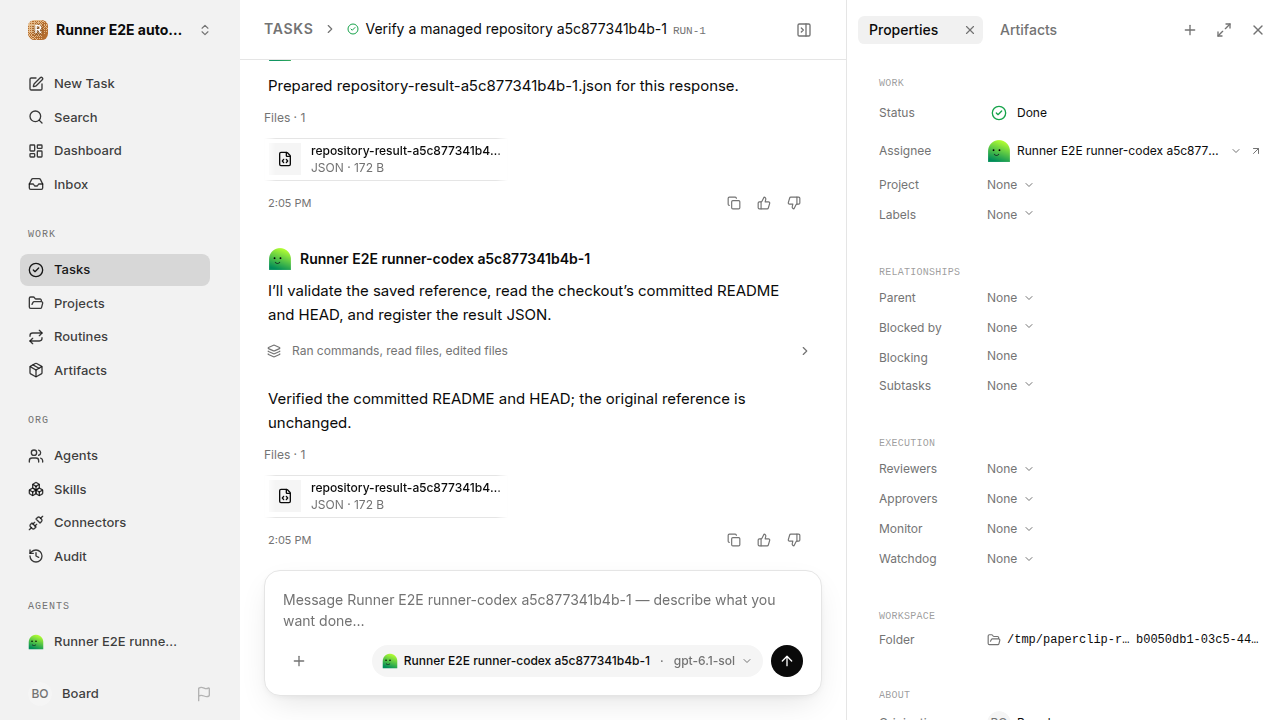Thumbs up the first 2:05 PM message
Screen dimensions: 1280x720
764,203
